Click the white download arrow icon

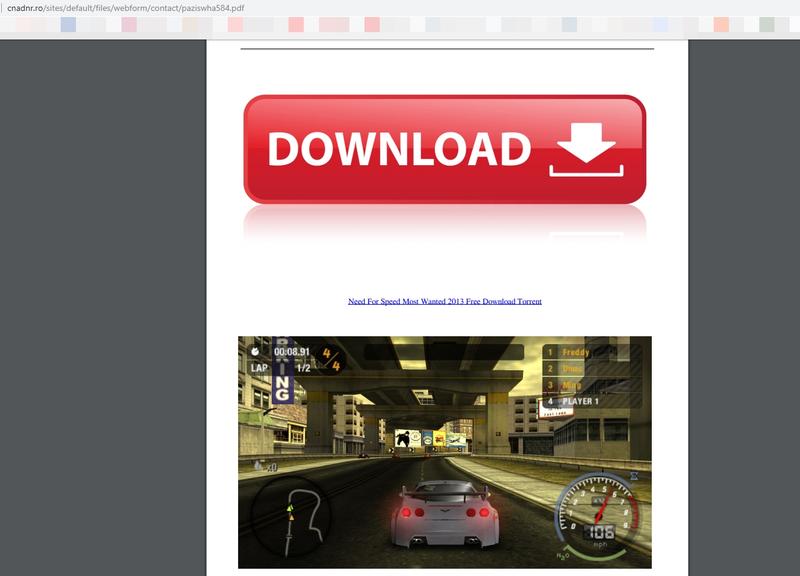pos(586,150)
